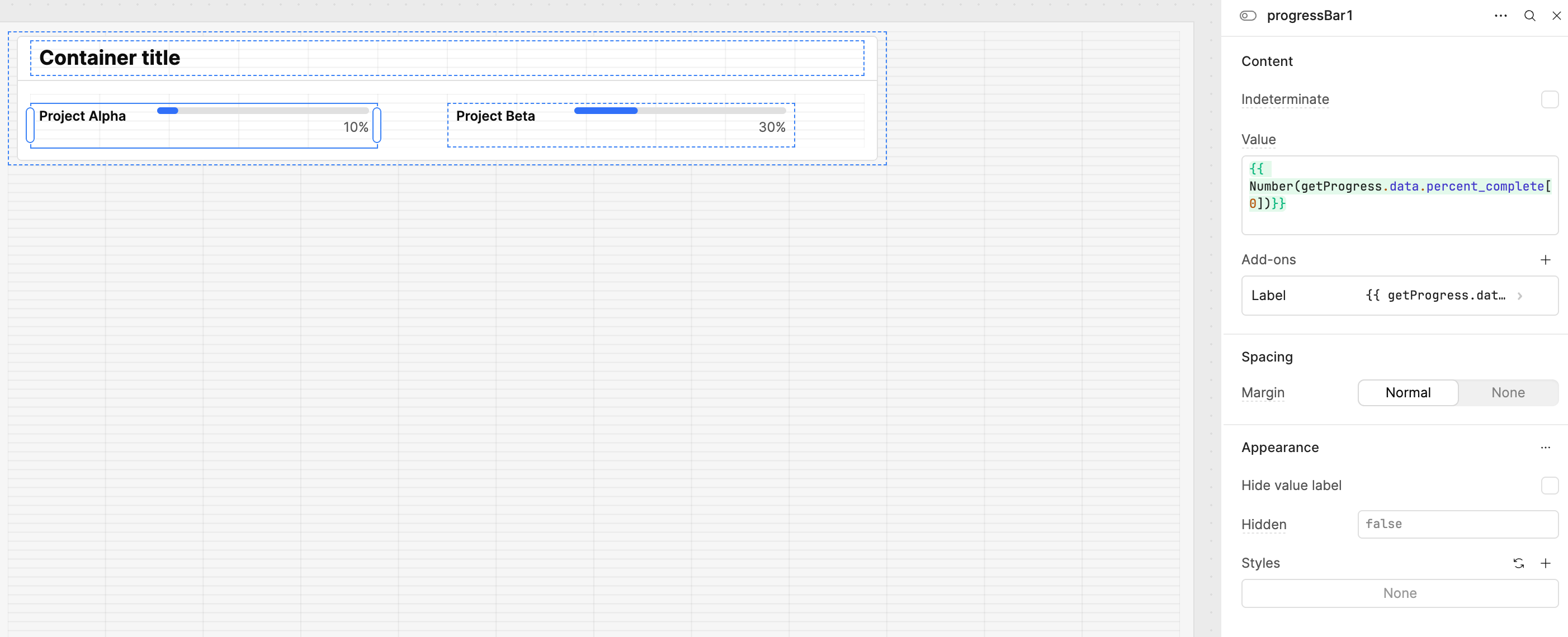
Task: Select the Project Beta progress bar
Action: coord(620,125)
